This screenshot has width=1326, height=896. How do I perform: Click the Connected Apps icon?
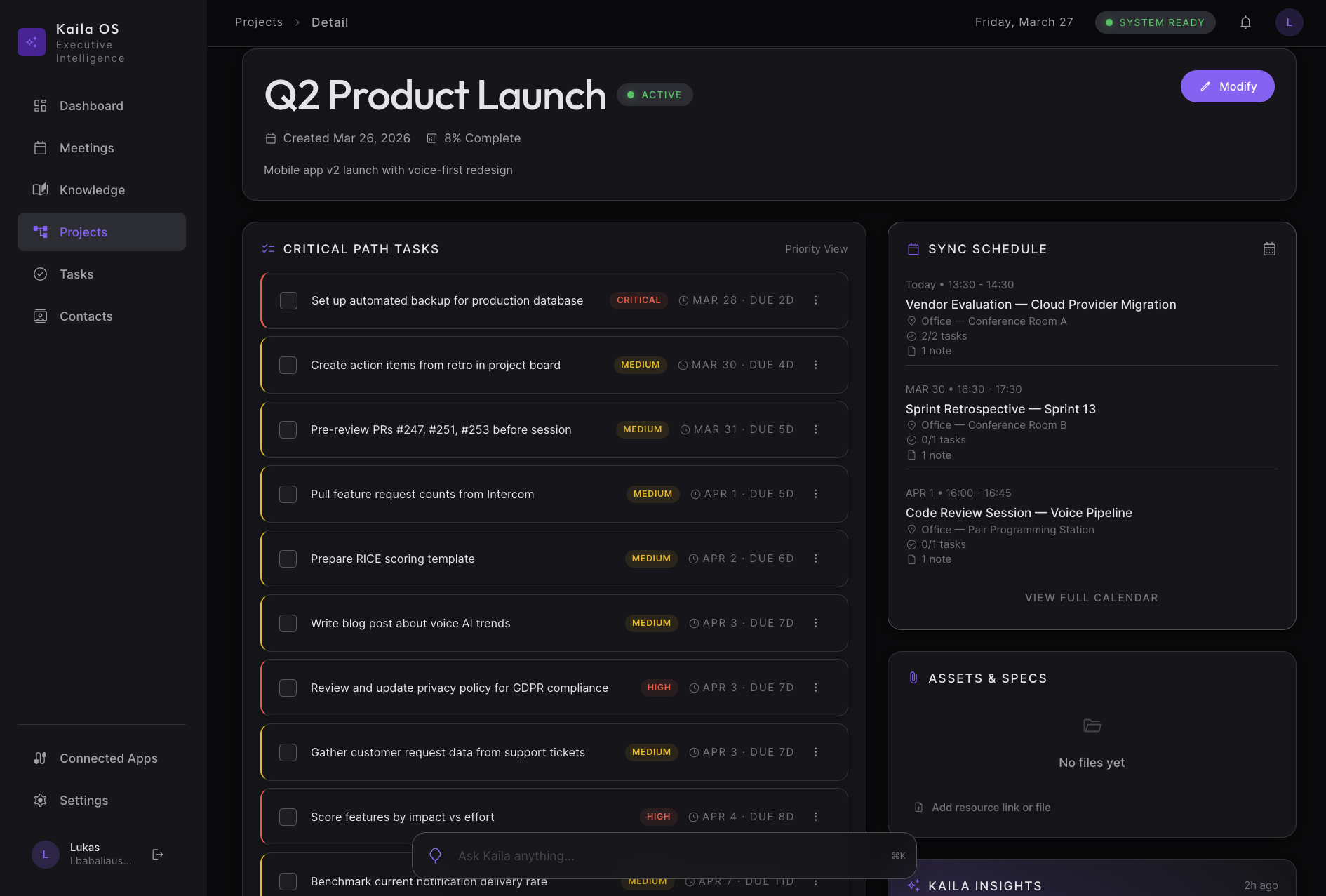(x=40, y=758)
